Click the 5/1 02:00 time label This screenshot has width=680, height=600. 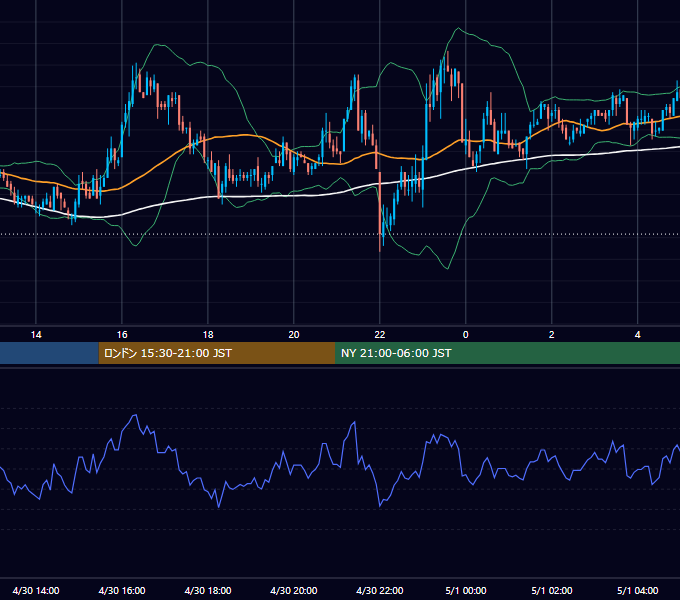552,590
